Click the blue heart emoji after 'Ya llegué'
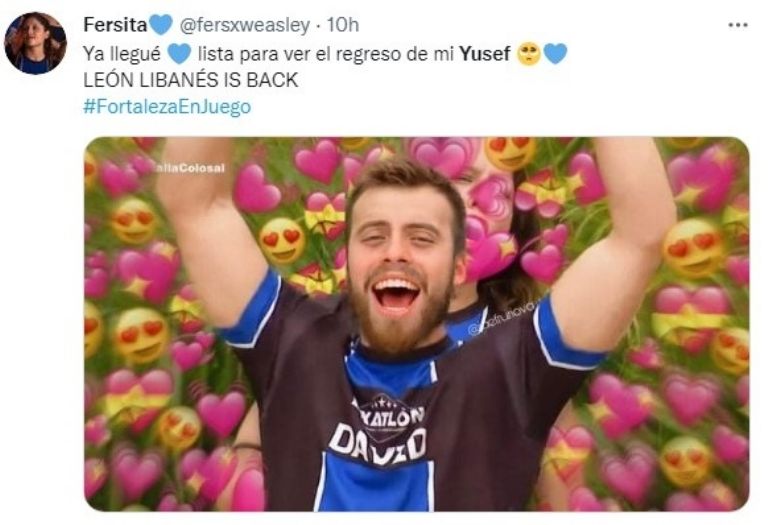 tap(179, 53)
